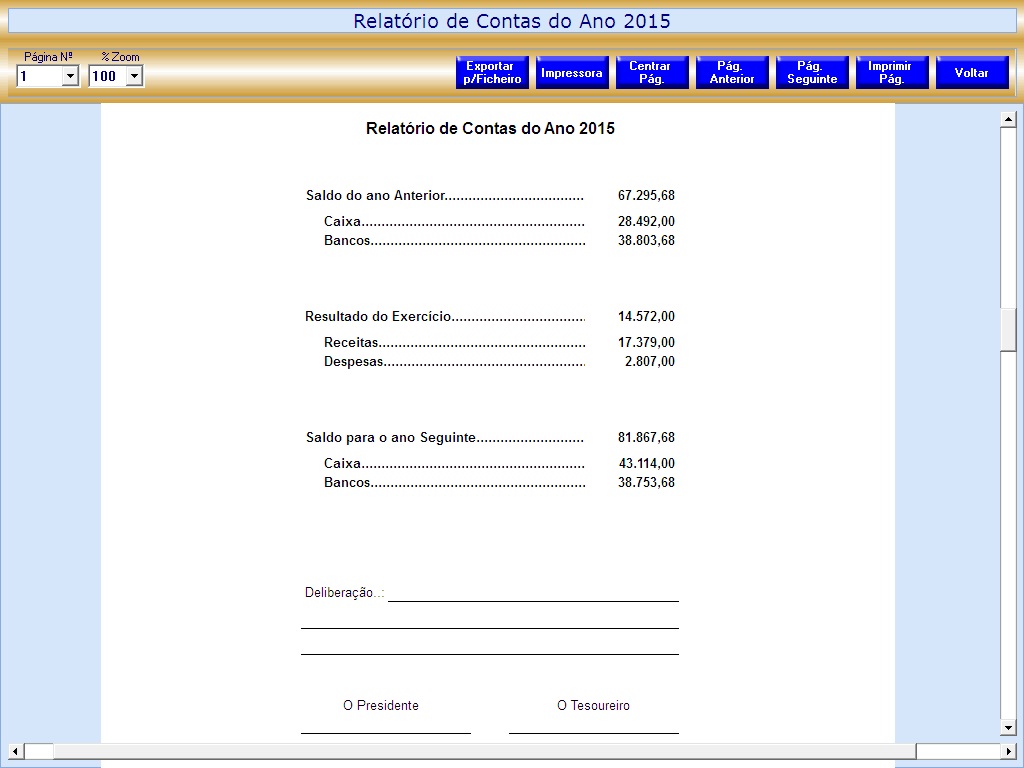Click the Deliberação signature line
Viewport: 1024px width, 768px height.
pos(533,598)
